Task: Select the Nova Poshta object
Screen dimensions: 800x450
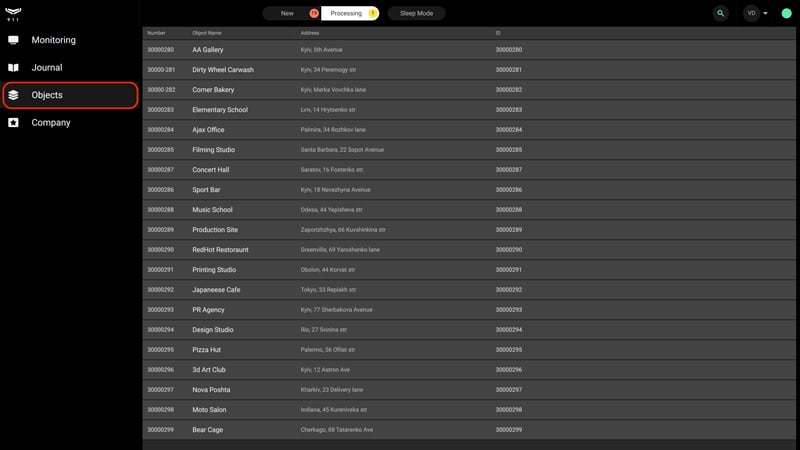Action: (x=469, y=389)
